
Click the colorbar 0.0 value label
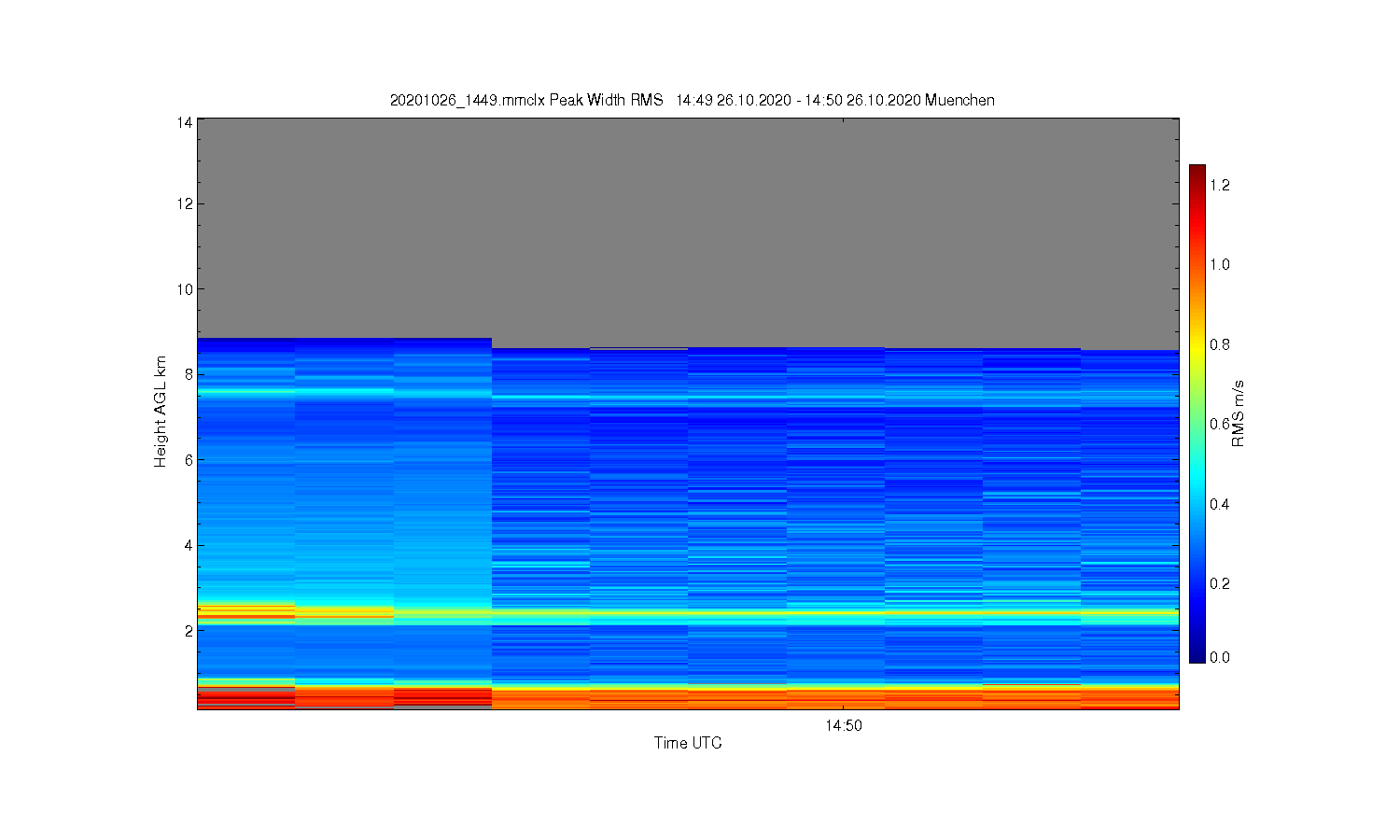tap(1220, 657)
